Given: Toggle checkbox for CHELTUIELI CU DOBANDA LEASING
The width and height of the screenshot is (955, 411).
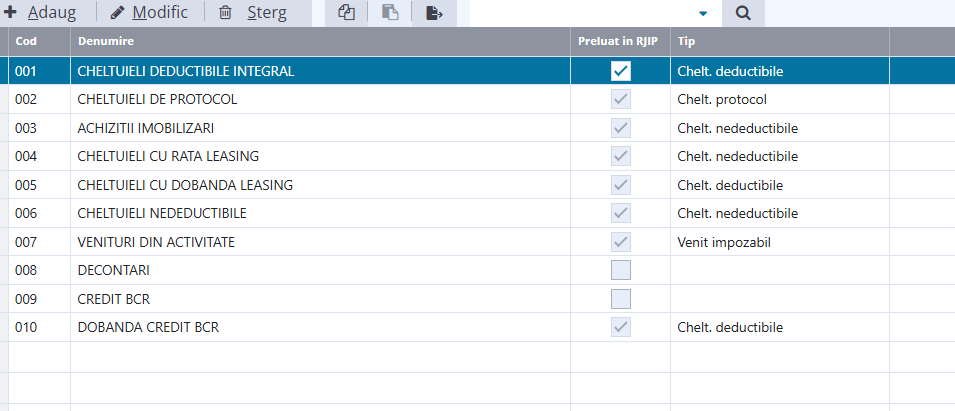Looking at the screenshot, I should (621, 185).
